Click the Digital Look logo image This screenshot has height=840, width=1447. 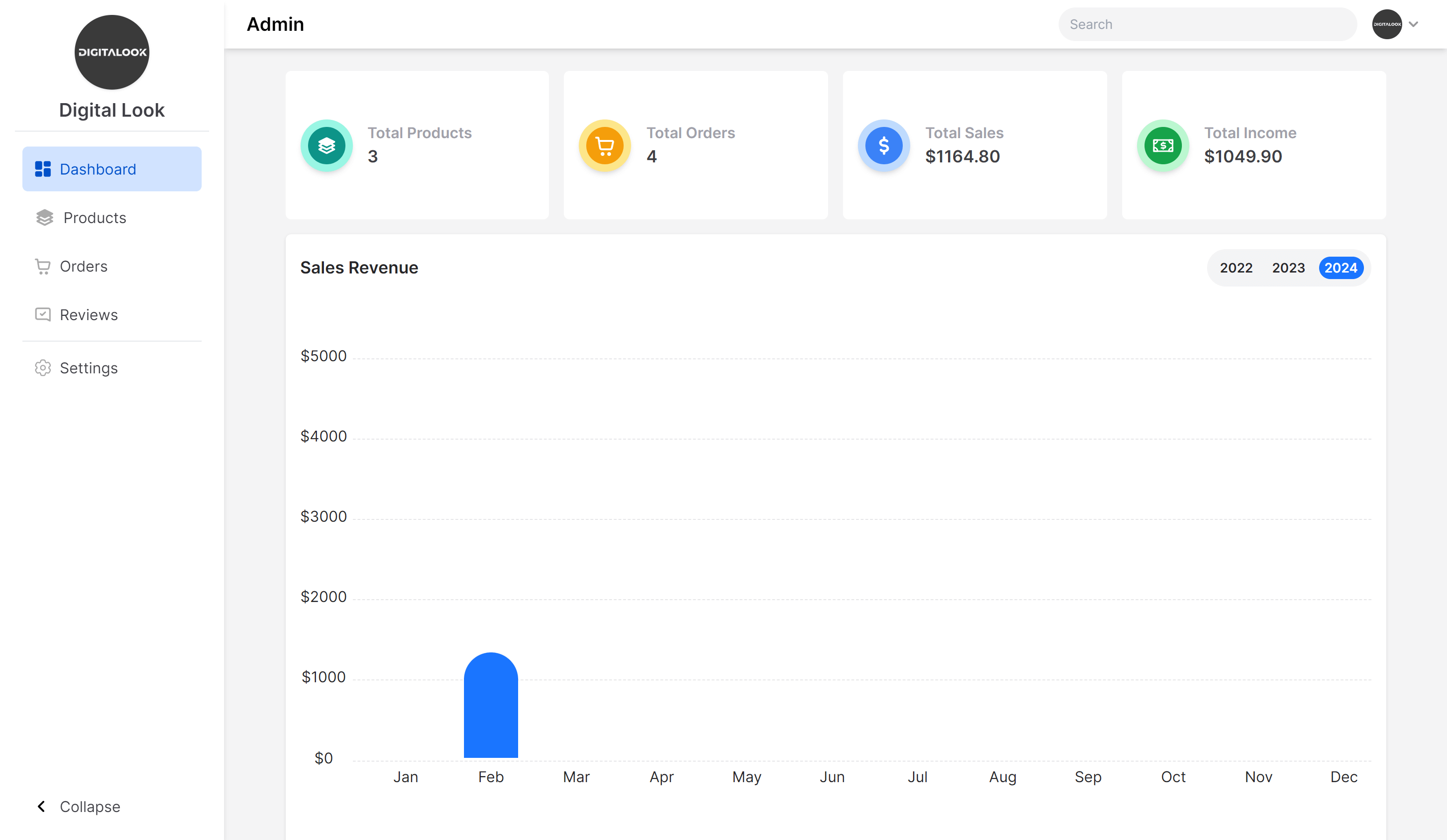[x=112, y=52]
